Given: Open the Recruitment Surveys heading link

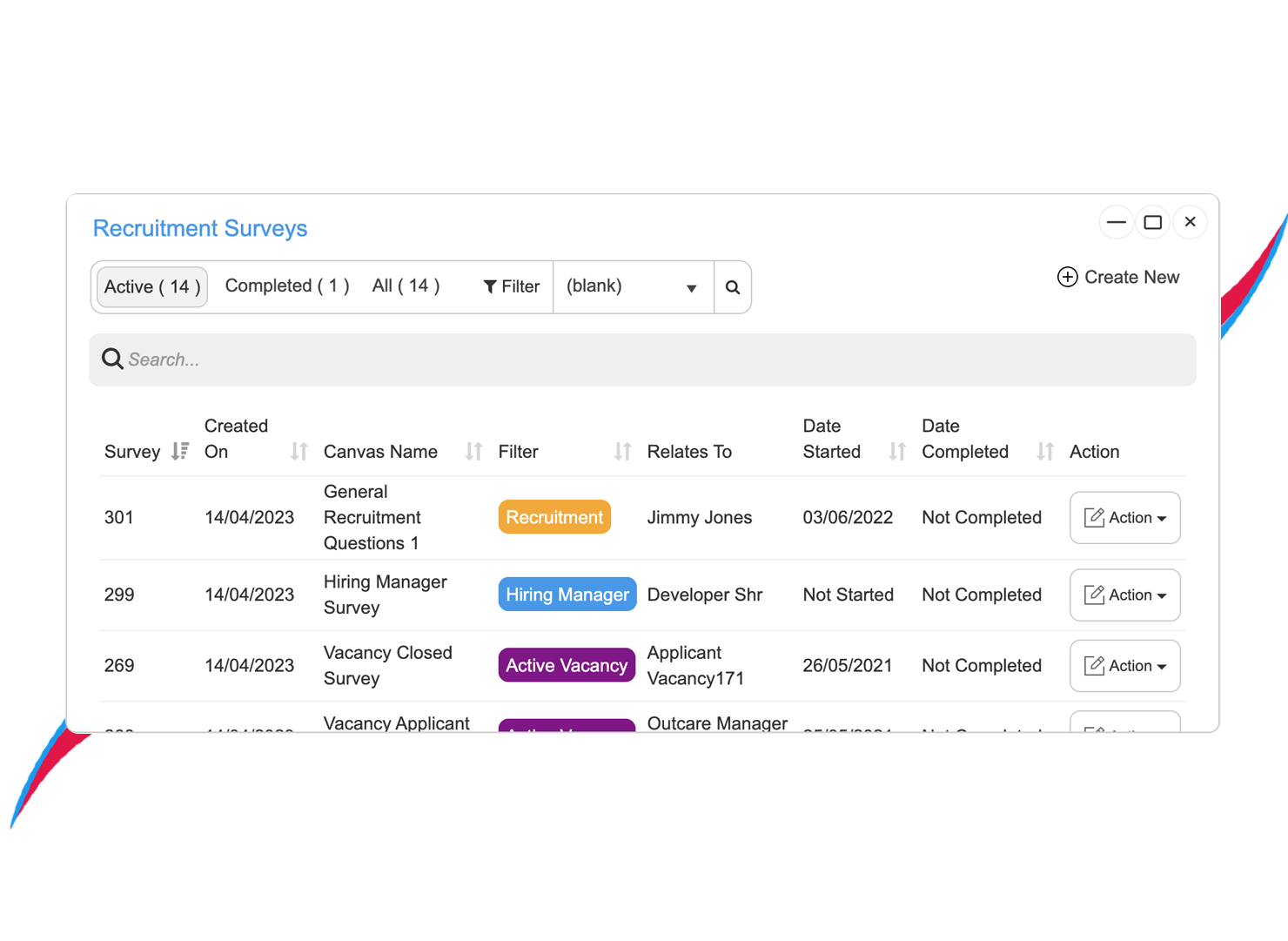Looking at the screenshot, I should click(x=200, y=228).
